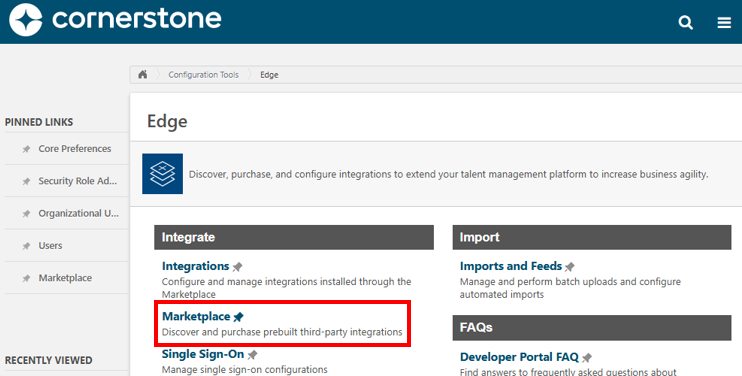
Task: Click 'Discover and purchase prebuilt third-party integrations'
Action: click(x=282, y=332)
